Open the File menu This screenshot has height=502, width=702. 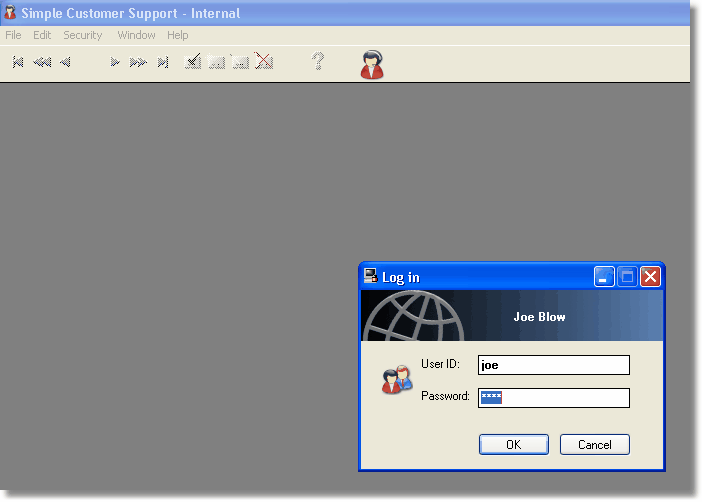click(x=13, y=35)
